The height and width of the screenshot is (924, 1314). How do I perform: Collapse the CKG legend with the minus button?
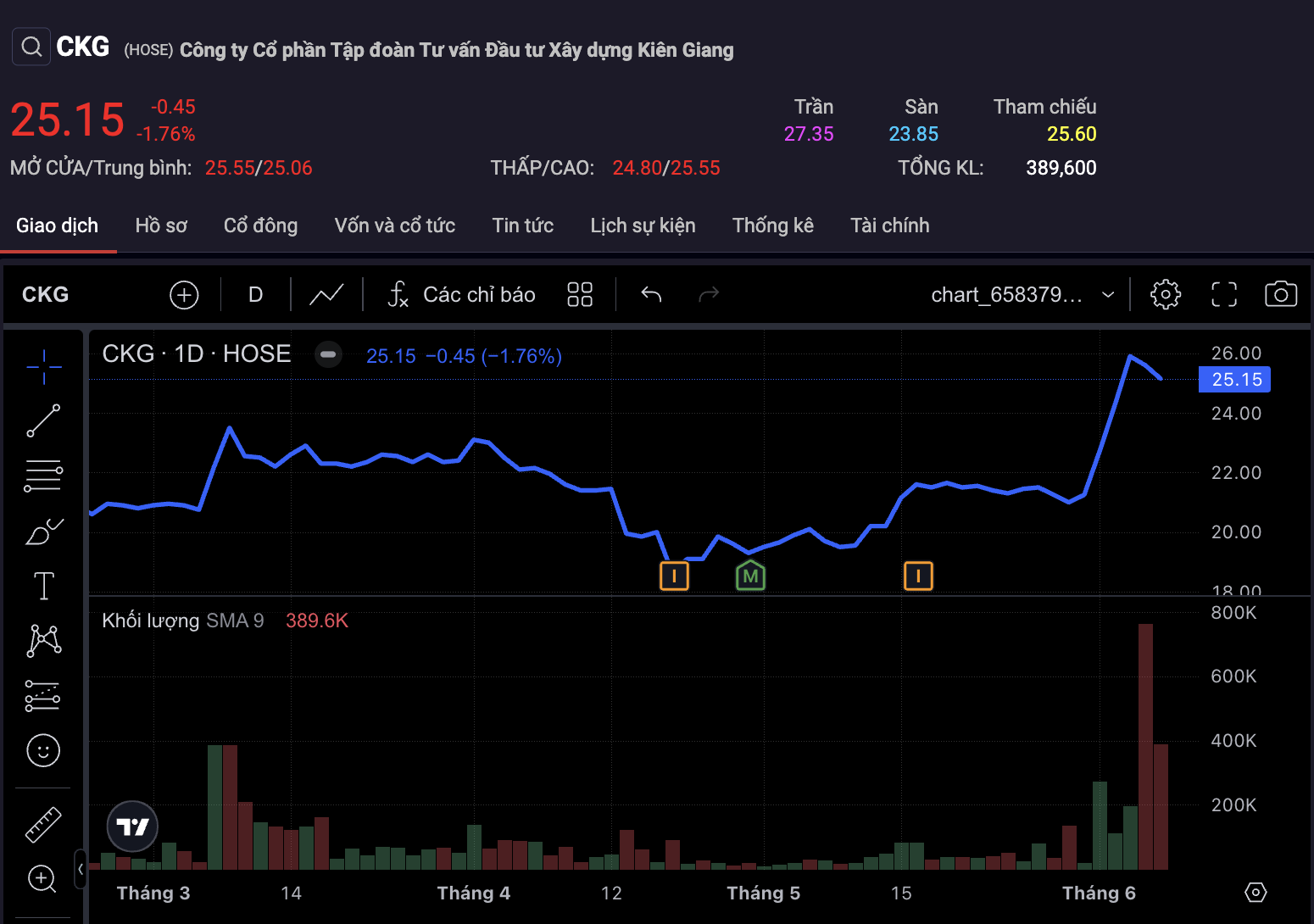[x=328, y=354]
